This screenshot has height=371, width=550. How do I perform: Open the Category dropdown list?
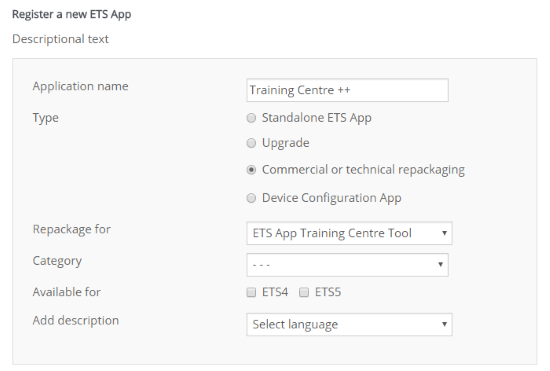pyautogui.click(x=347, y=265)
